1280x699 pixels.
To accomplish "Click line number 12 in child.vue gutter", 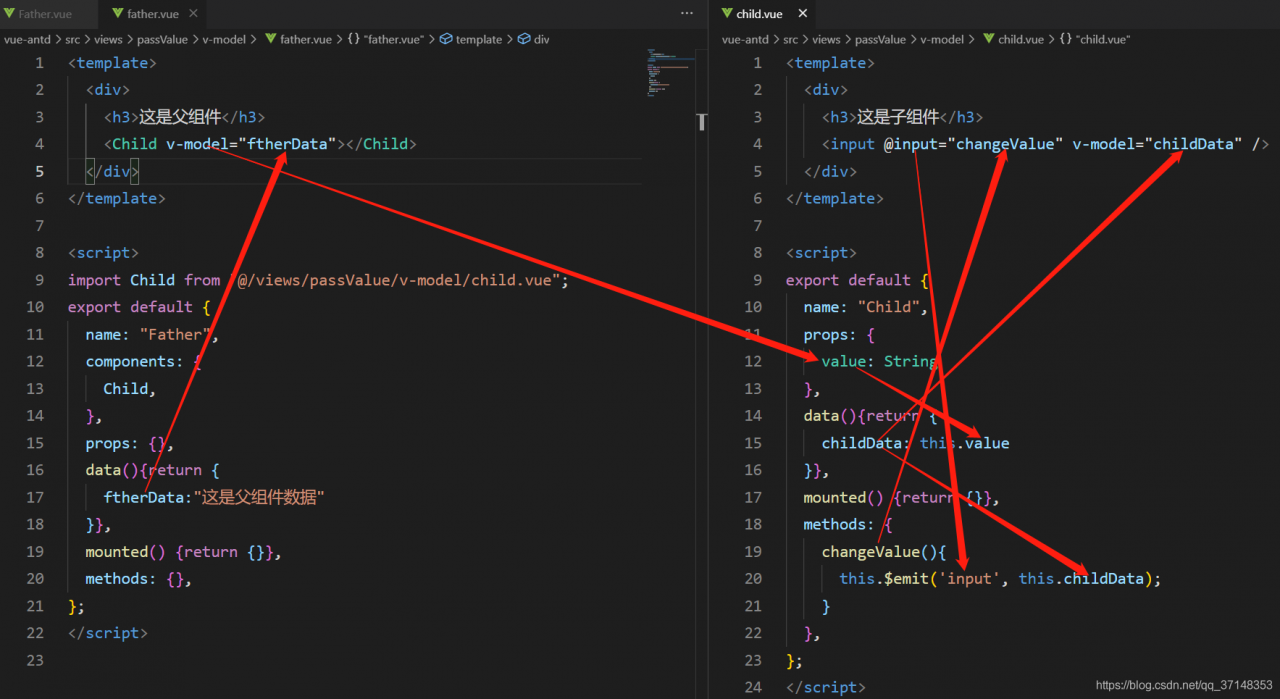I will (753, 361).
